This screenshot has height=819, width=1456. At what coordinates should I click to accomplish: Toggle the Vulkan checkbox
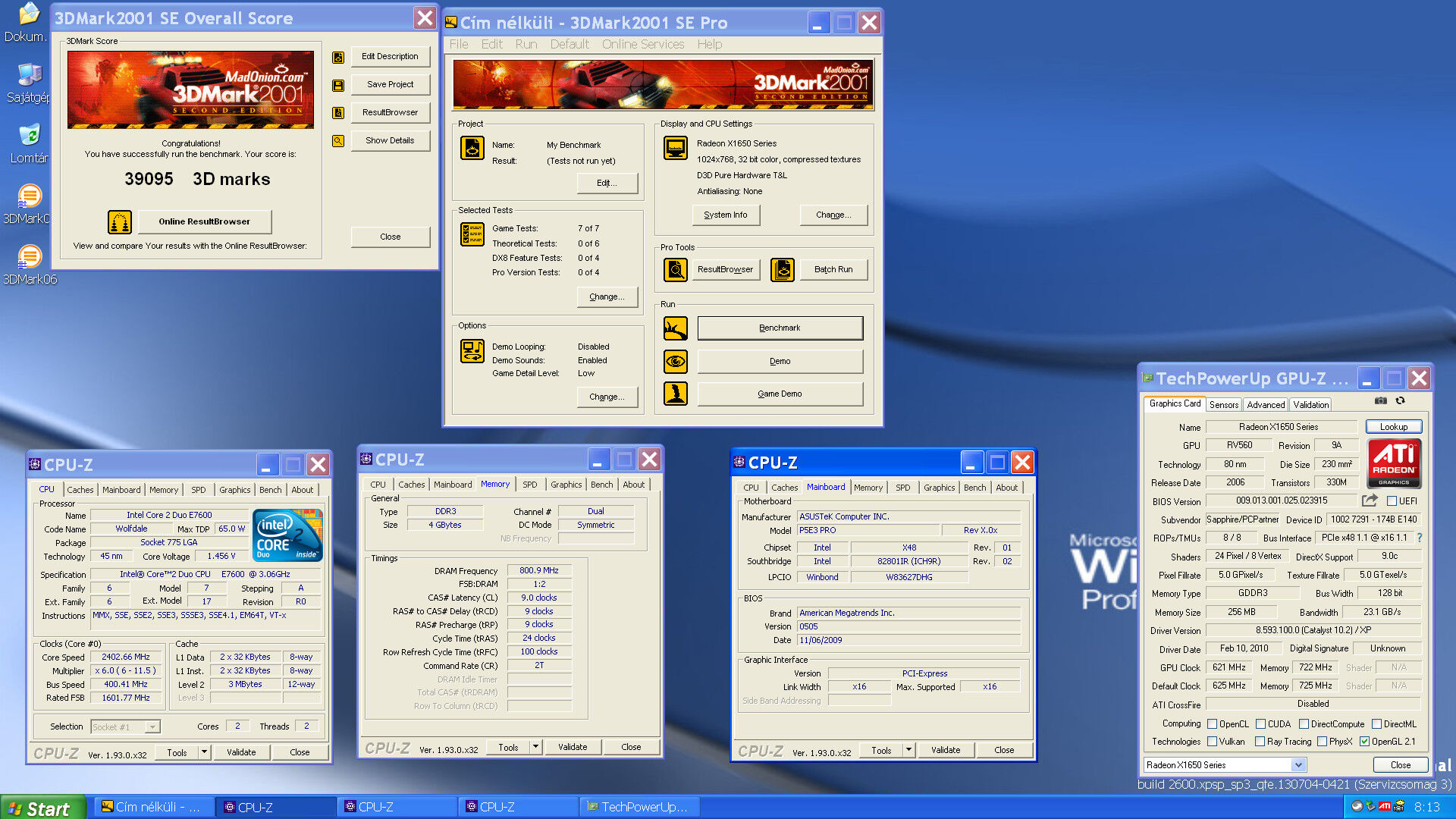point(1212,742)
